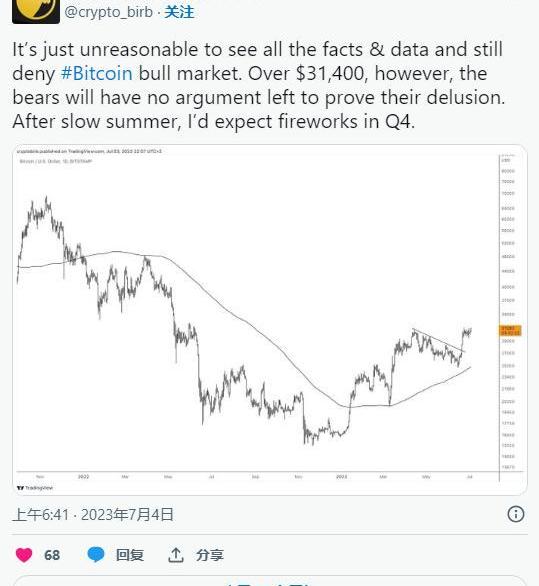
Task: Open the #Bitcoin hashtag link
Action: pos(97,73)
